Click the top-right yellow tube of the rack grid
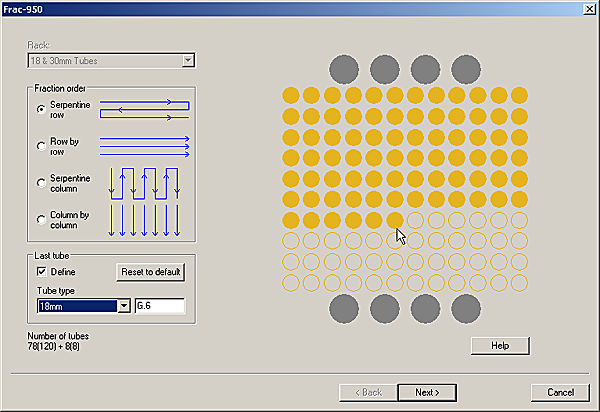The width and height of the screenshot is (600, 412). click(x=519, y=95)
